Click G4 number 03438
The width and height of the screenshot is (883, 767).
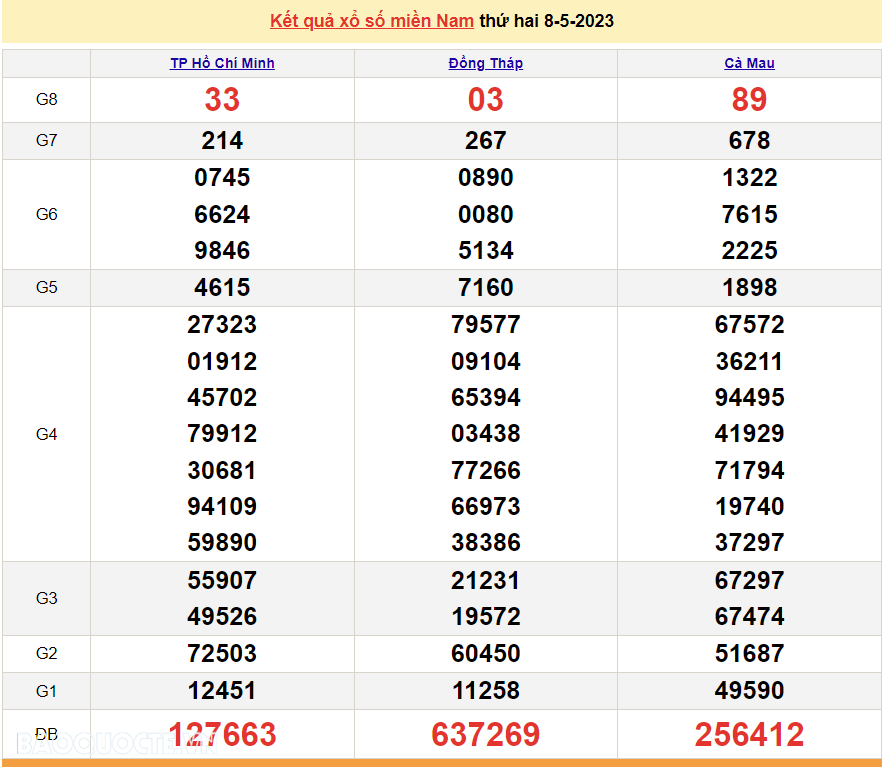coord(485,434)
